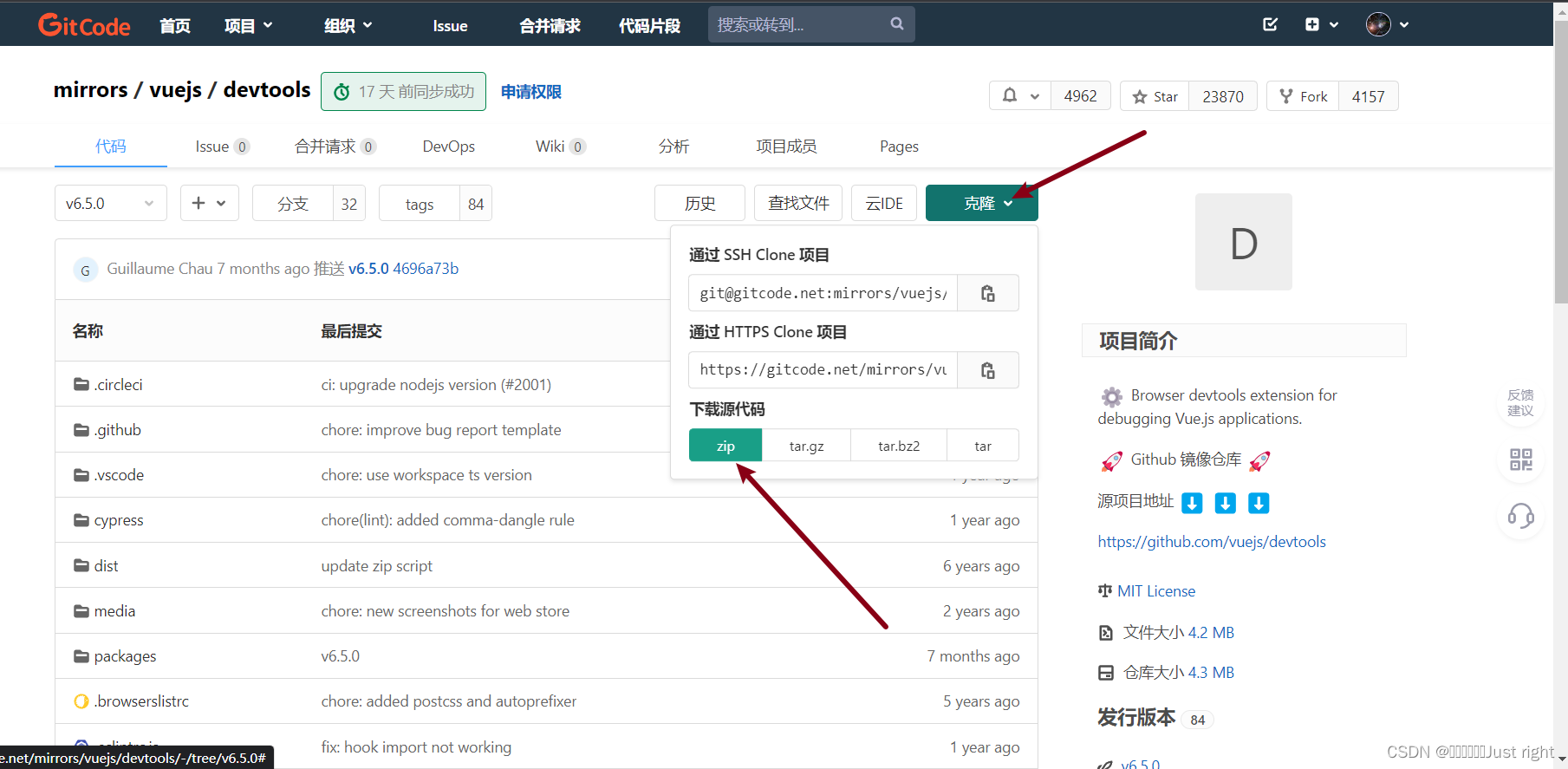Expand the 组织 dropdown in navbar
The width and height of the screenshot is (1568, 769).
[x=348, y=25]
